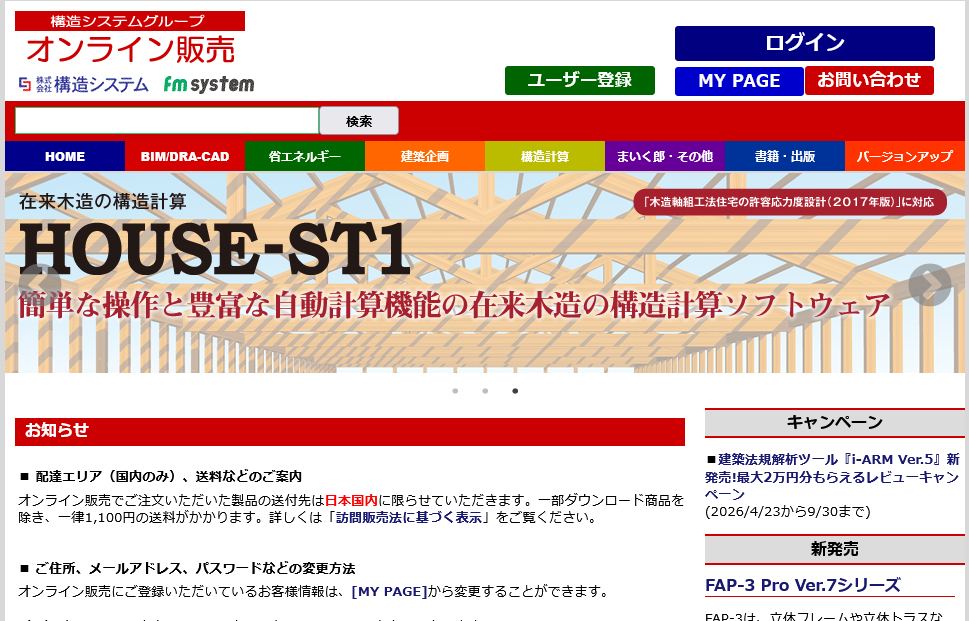Click the (2026/4/23から9/30まで) date text
969x621 pixels.
coord(788,512)
